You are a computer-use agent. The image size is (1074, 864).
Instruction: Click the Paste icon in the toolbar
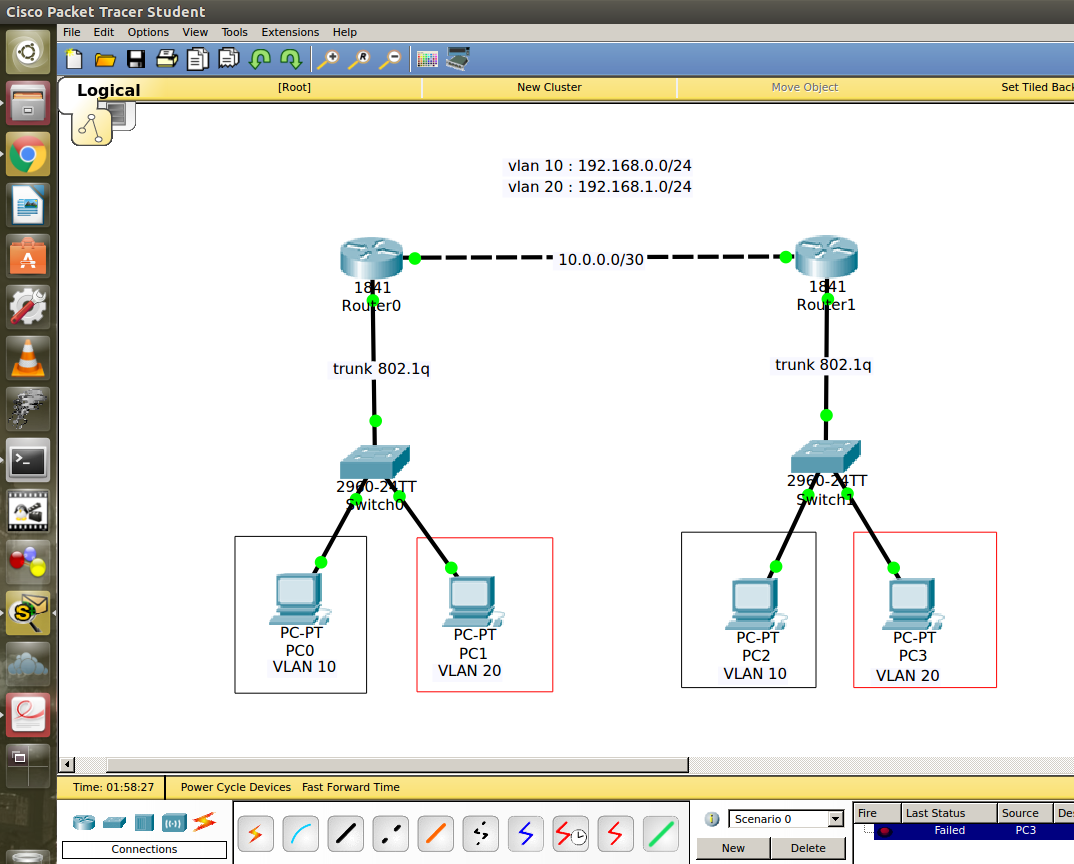(229, 59)
